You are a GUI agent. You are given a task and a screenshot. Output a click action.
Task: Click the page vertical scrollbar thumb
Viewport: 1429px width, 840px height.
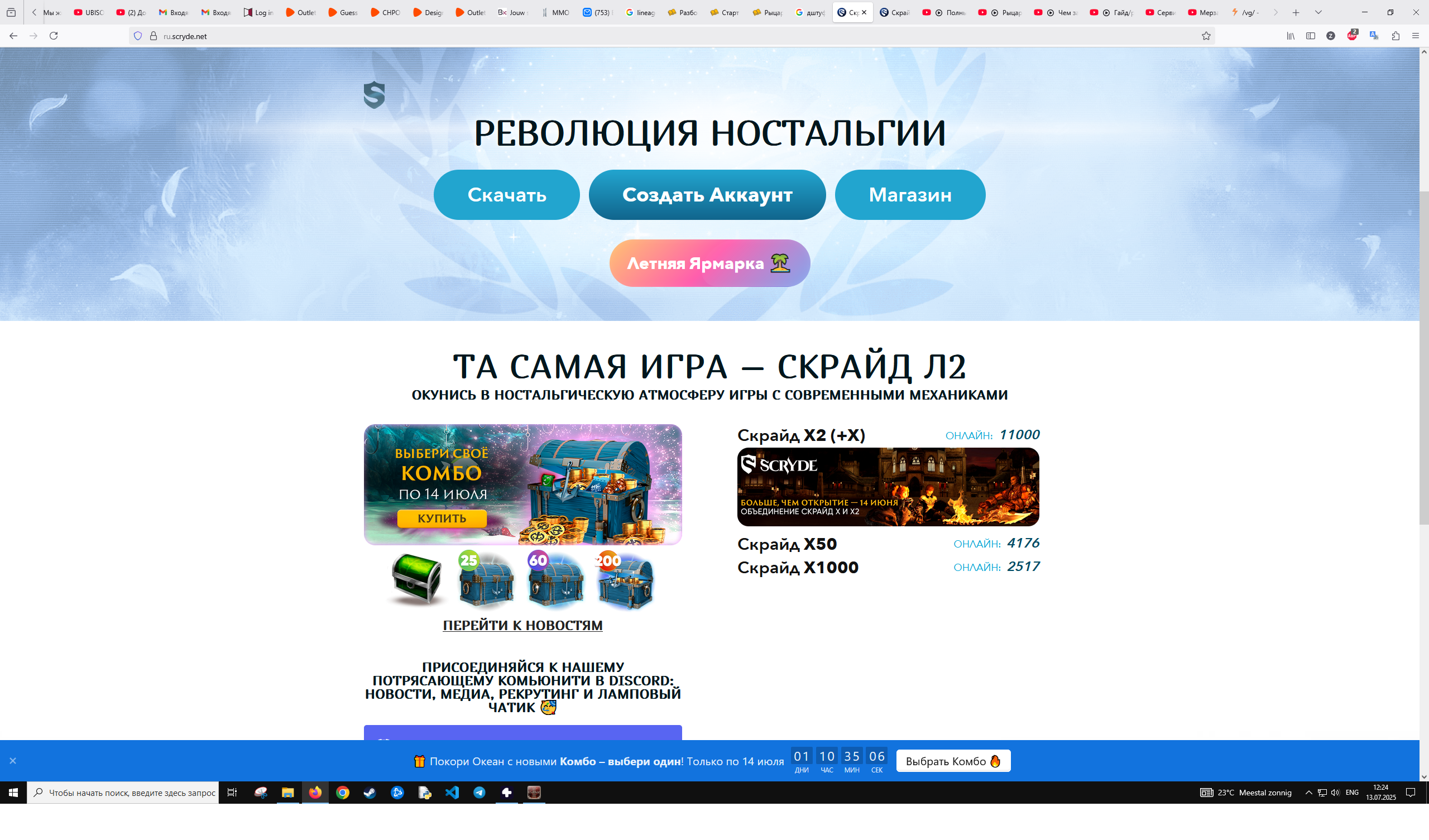click(1424, 357)
